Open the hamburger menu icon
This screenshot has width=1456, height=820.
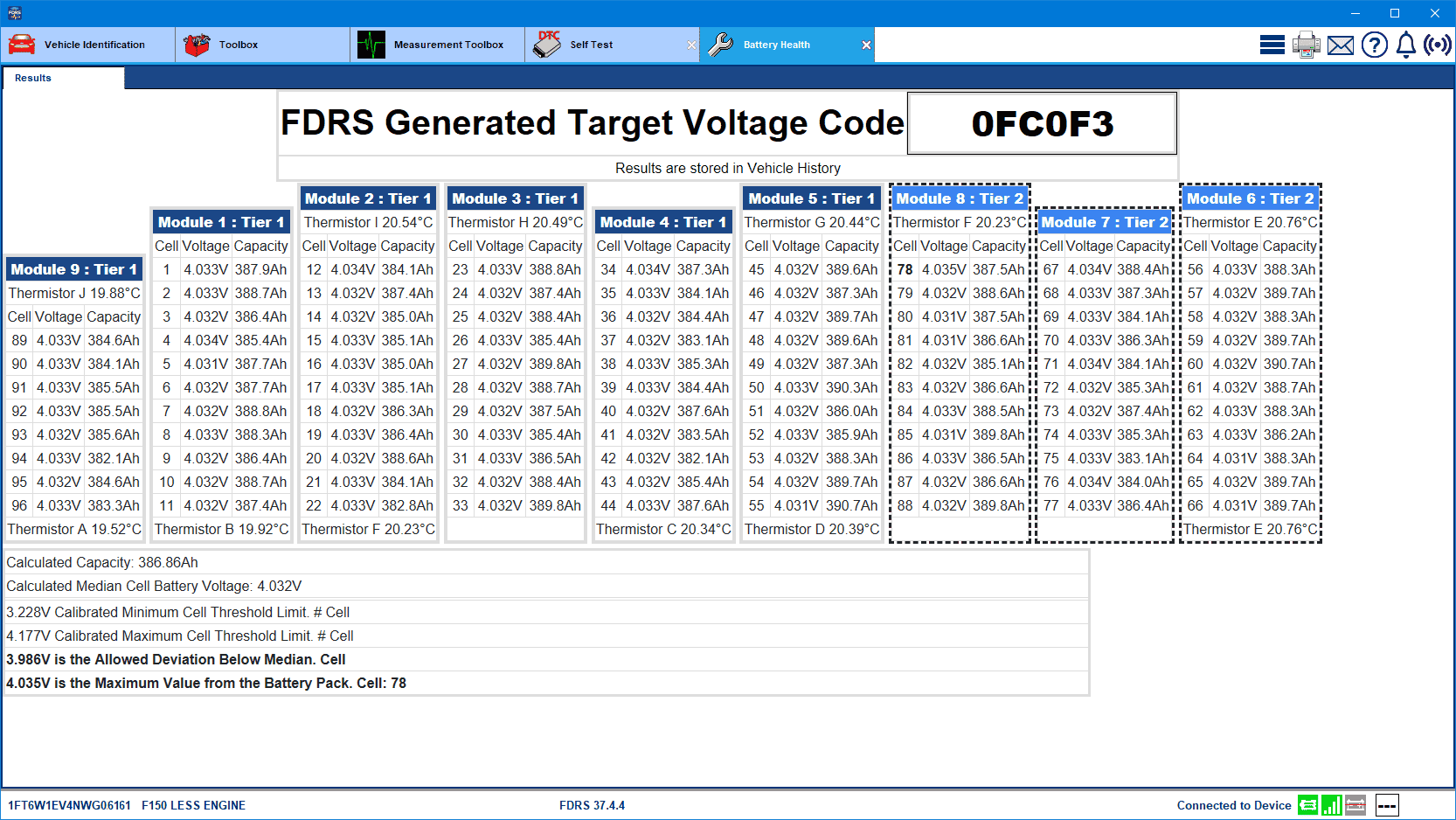[1272, 45]
